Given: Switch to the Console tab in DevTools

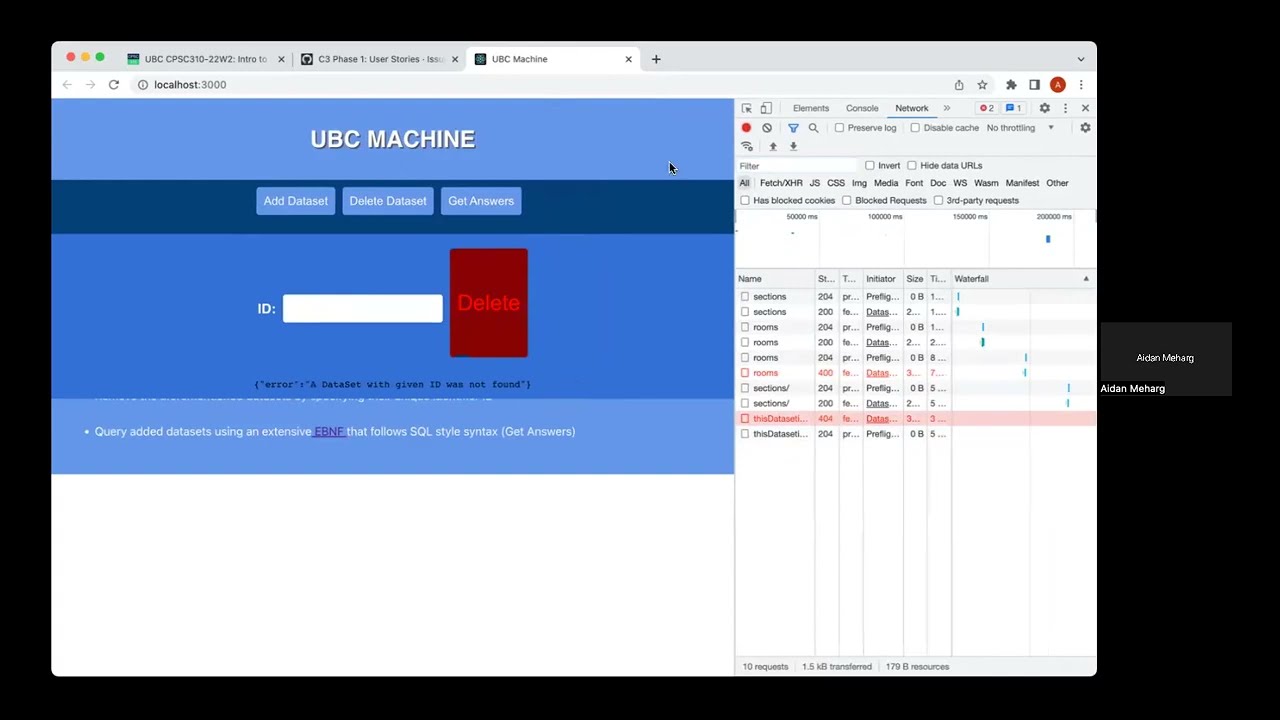Looking at the screenshot, I should (862, 108).
